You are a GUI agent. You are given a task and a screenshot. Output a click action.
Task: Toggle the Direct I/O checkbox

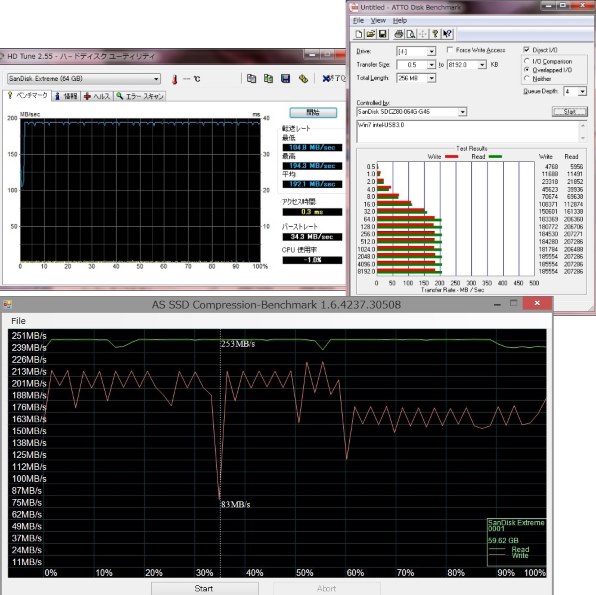pos(526,50)
